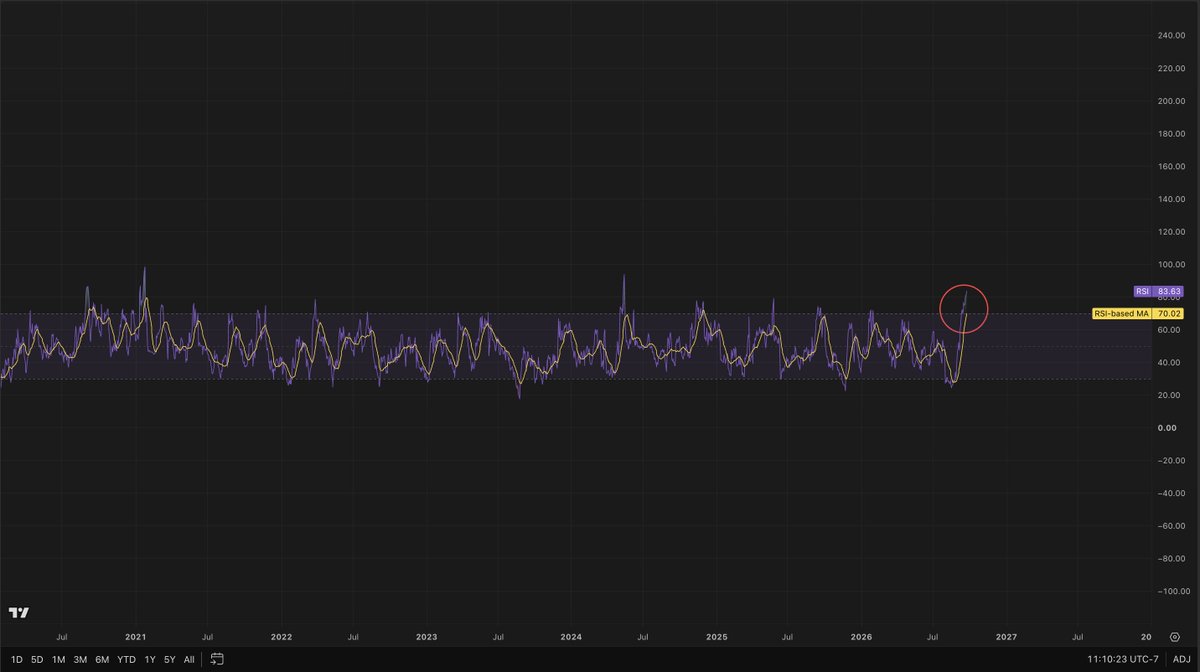Click the yellow RSI-based MA 70.02 label
1200x672 pixels.
1138,313
